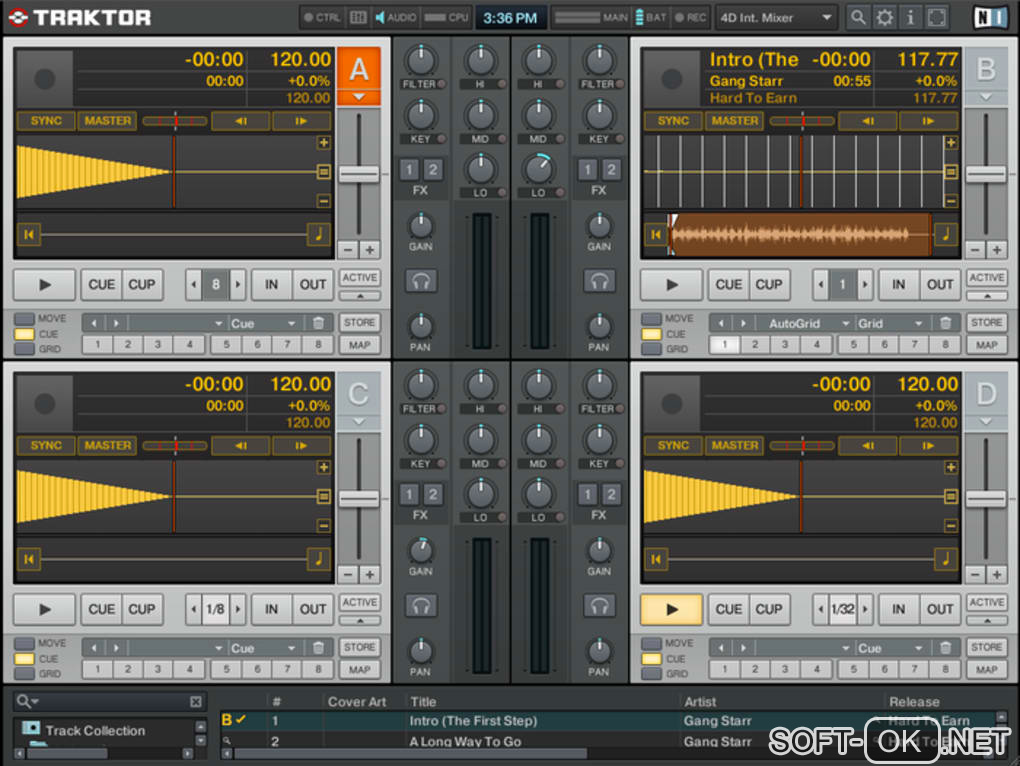Click CUE button on Deck A
This screenshot has width=1020, height=766.
(x=101, y=285)
